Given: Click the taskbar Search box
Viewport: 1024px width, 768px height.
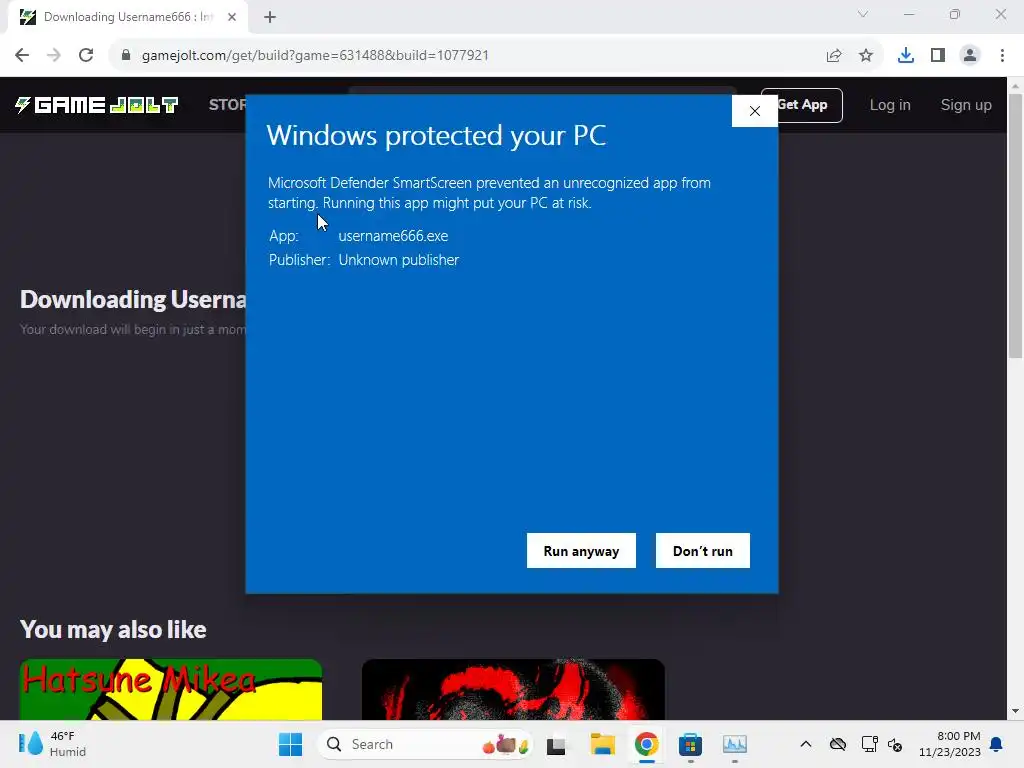Looking at the screenshot, I should coord(424,744).
